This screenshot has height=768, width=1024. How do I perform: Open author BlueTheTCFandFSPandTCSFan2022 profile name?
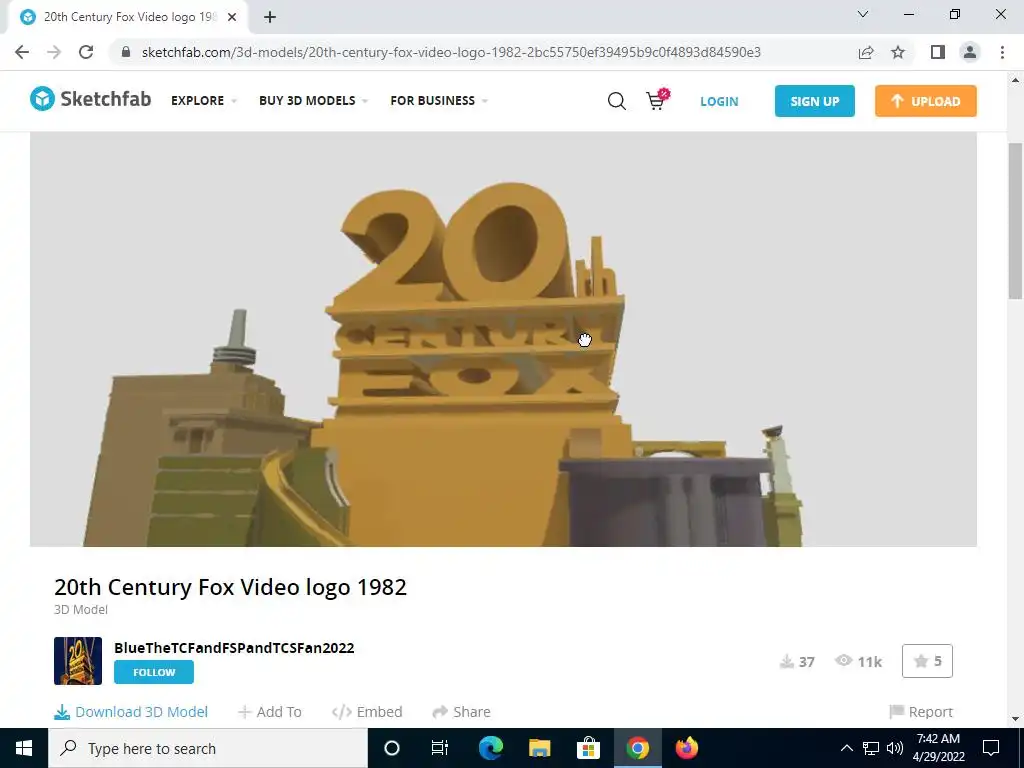pyautogui.click(x=234, y=648)
